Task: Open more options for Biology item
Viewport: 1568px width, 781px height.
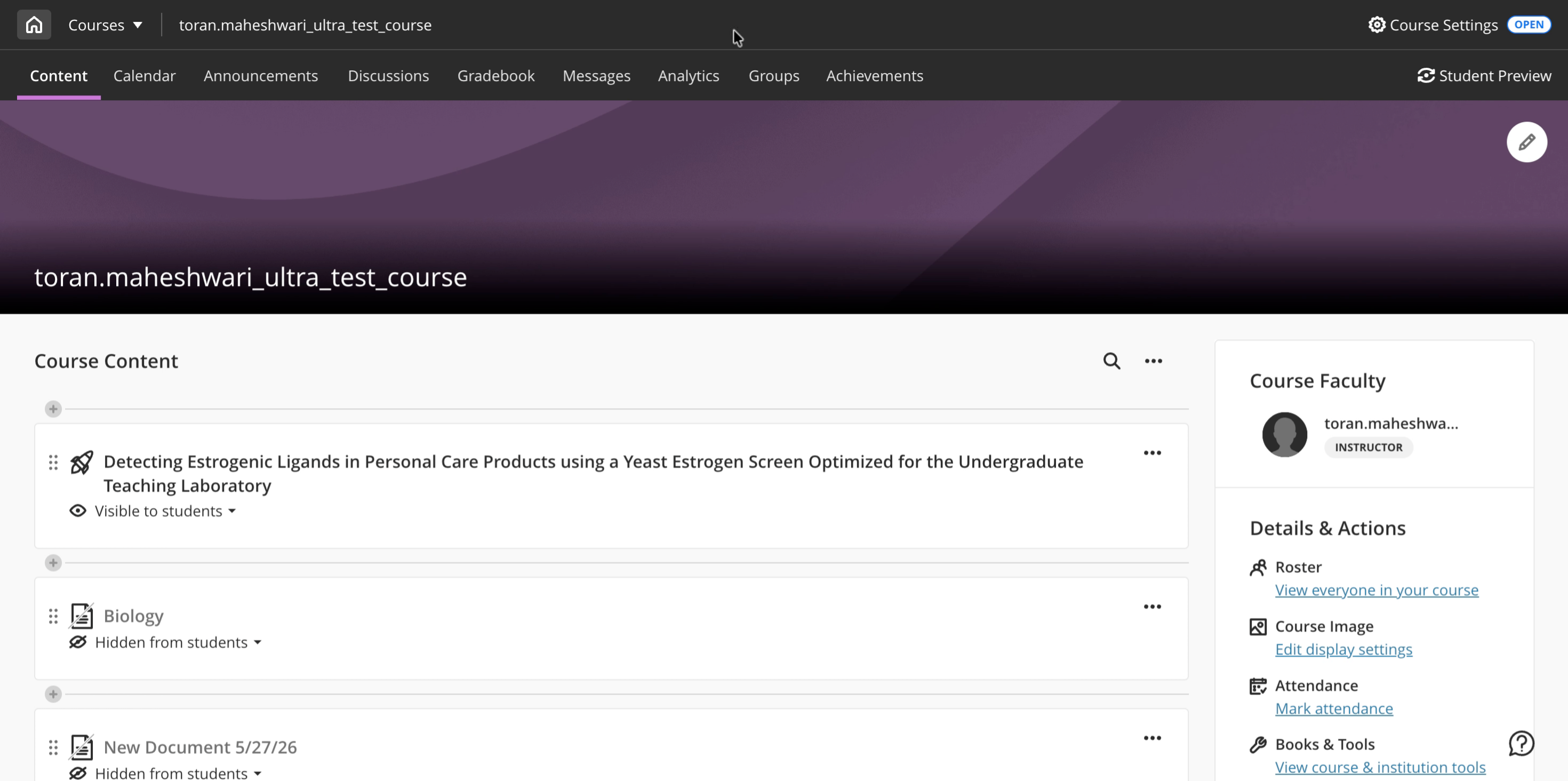Action: pyautogui.click(x=1151, y=607)
